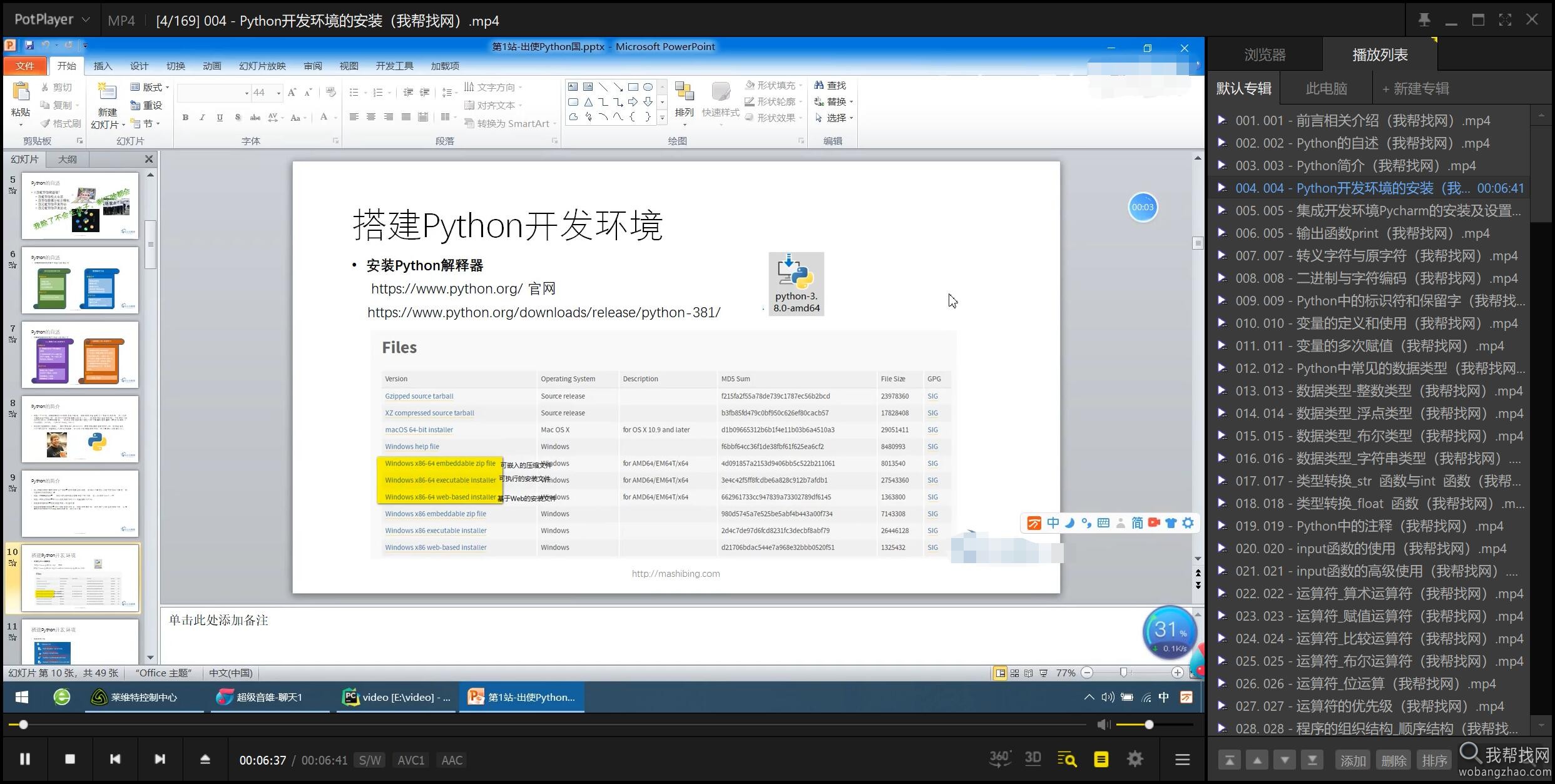Screen dimensions: 1555x784
Task: Stop the video with the stop button
Action: pyautogui.click(x=70, y=759)
